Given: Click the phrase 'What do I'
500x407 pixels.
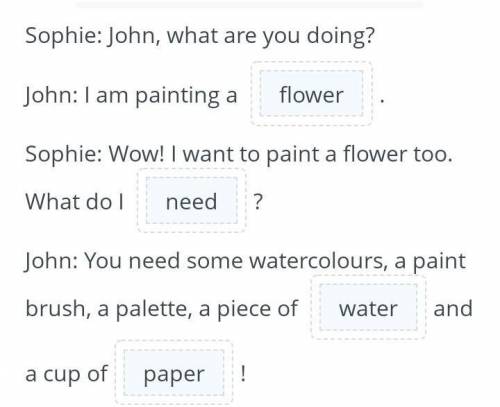Looking at the screenshot, I should point(75,202).
